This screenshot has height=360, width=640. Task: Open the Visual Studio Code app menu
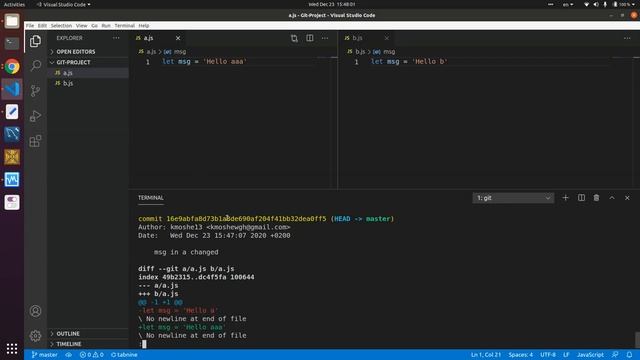point(64,4)
